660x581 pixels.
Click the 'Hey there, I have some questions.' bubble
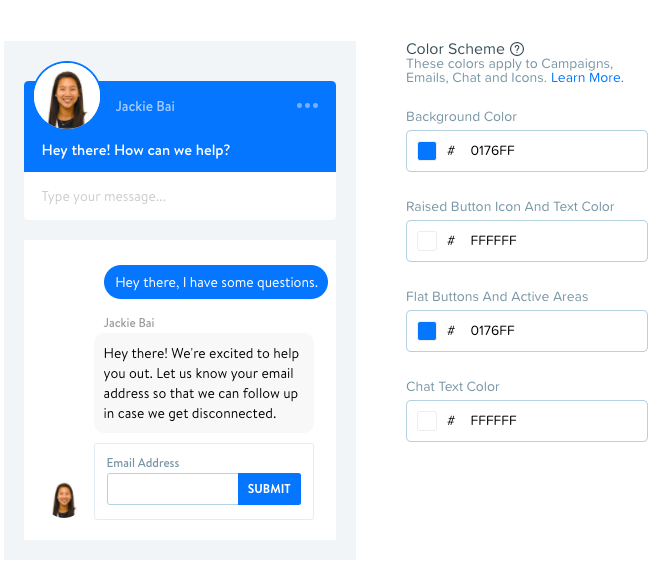pos(216,282)
